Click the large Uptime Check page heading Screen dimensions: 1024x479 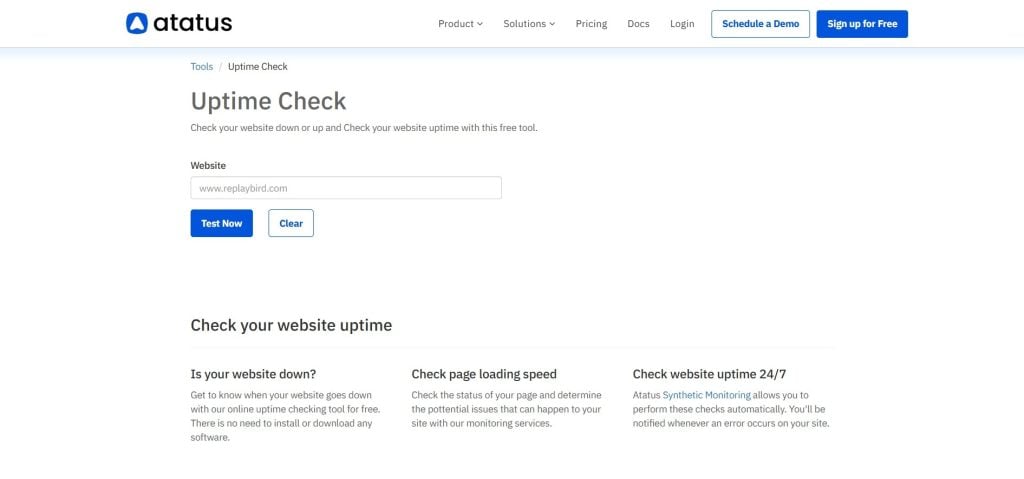pos(268,101)
